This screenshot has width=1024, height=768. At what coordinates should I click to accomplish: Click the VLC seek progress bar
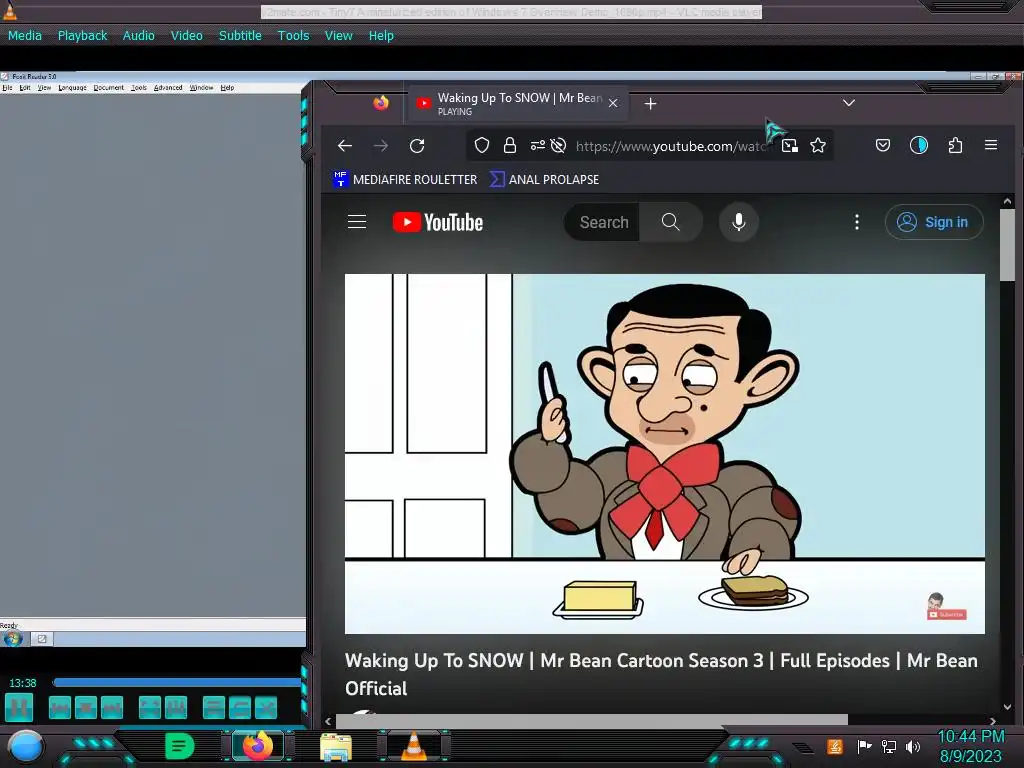[177, 682]
